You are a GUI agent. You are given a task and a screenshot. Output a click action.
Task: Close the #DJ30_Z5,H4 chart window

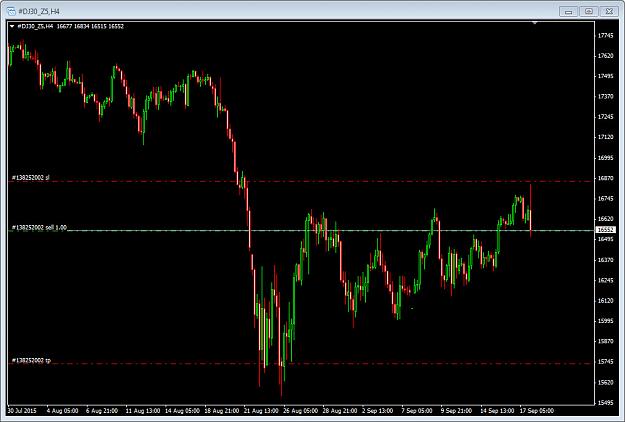pyautogui.click(x=609, y=12)
